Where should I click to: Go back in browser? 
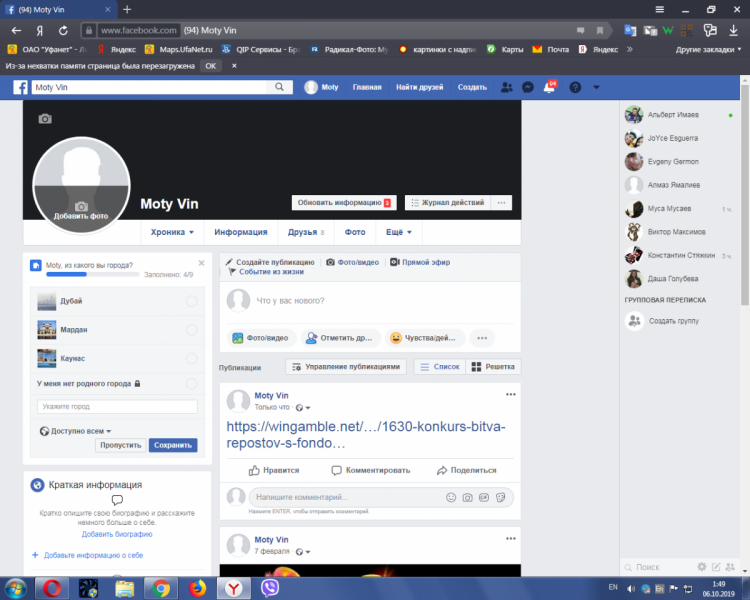[x=16, y=30]
